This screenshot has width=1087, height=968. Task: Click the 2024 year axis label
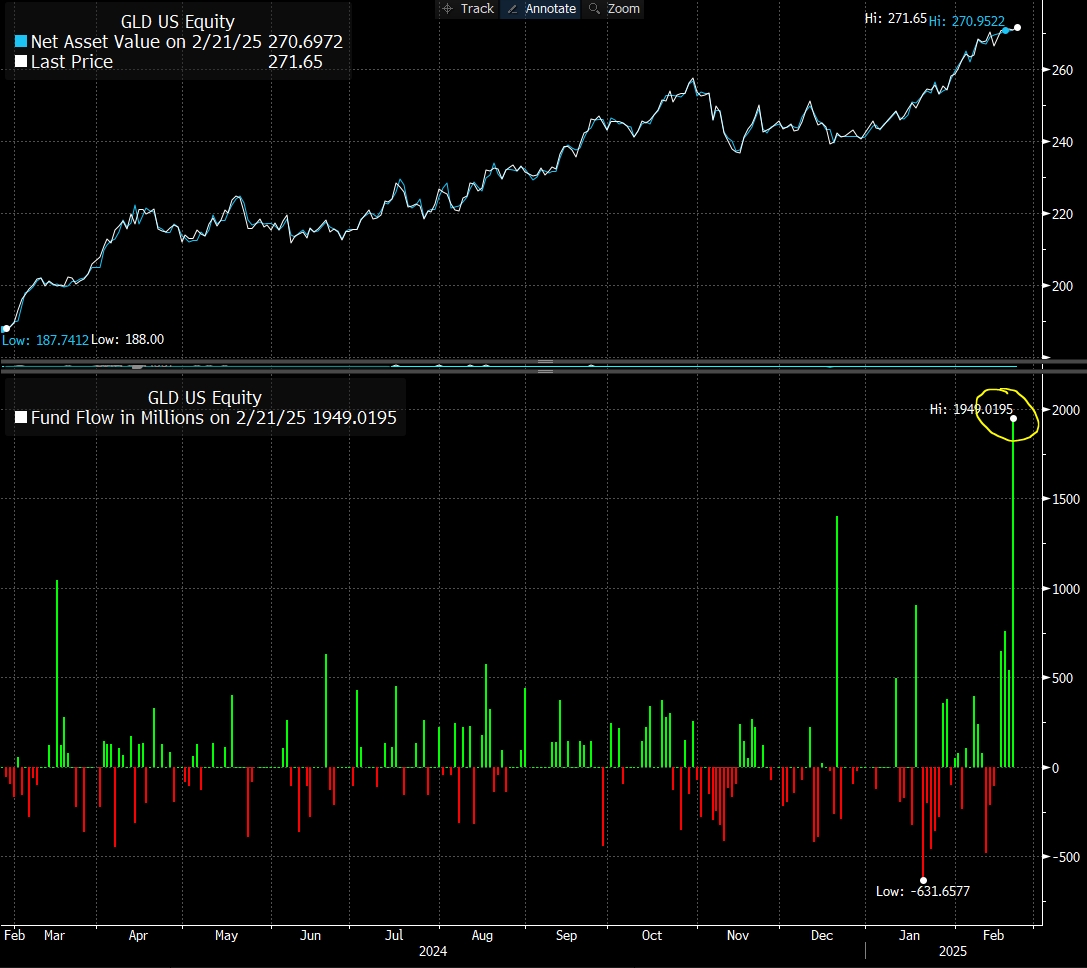[433, 951]
